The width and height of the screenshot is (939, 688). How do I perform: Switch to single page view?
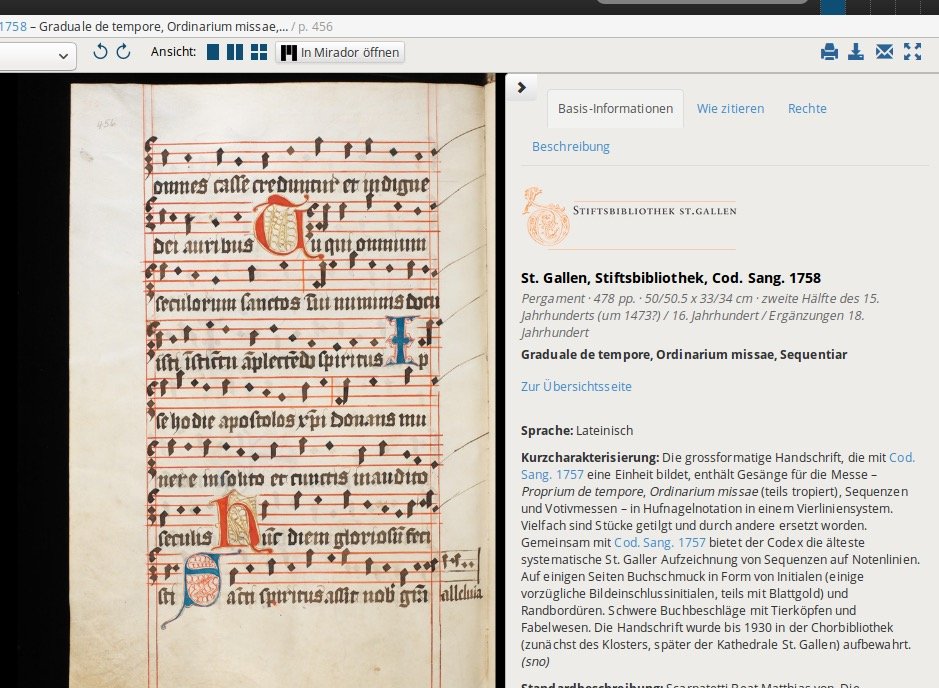[213, 52]
